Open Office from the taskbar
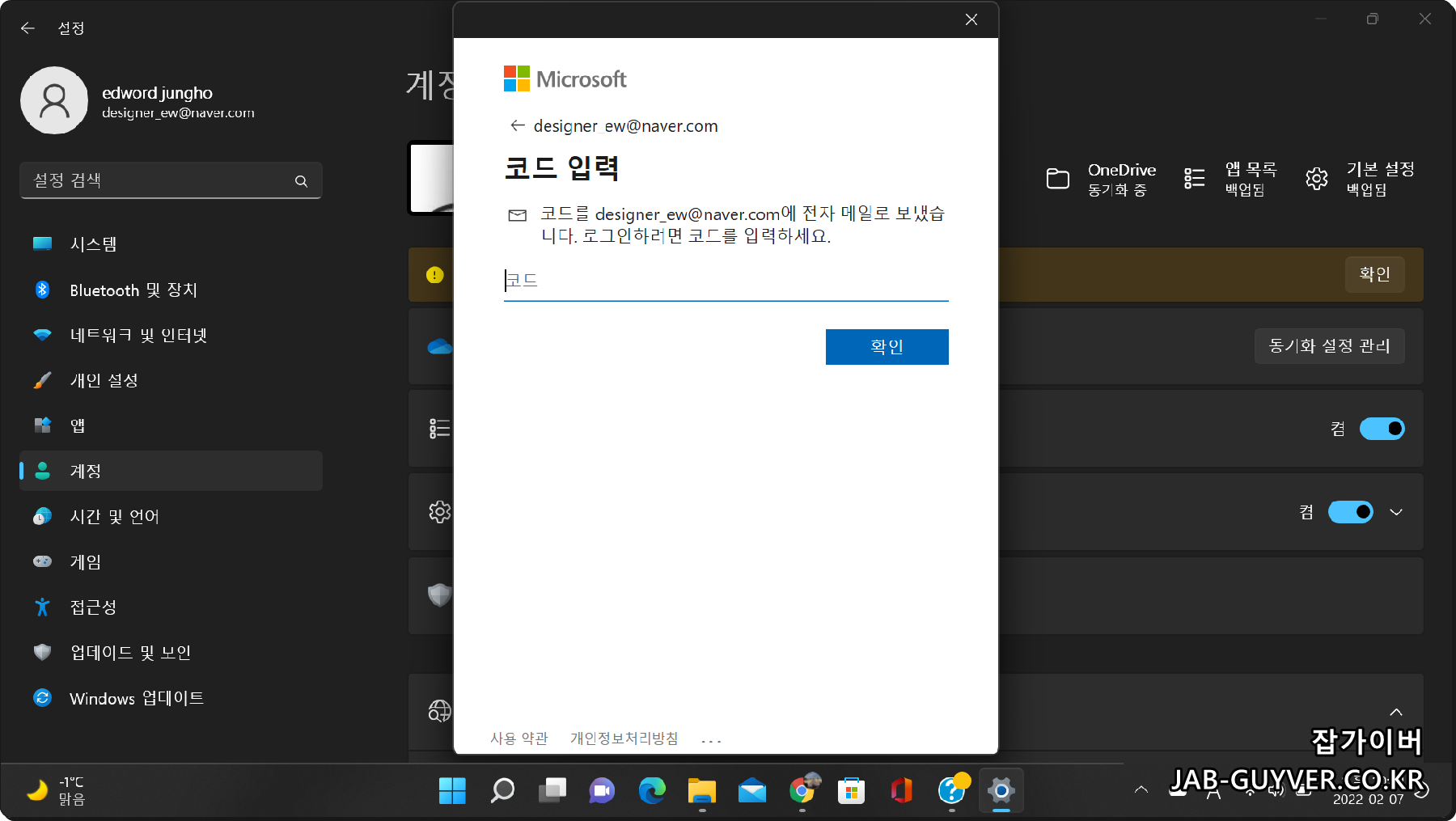1456x821 pixels. click(x=902, y=790)
